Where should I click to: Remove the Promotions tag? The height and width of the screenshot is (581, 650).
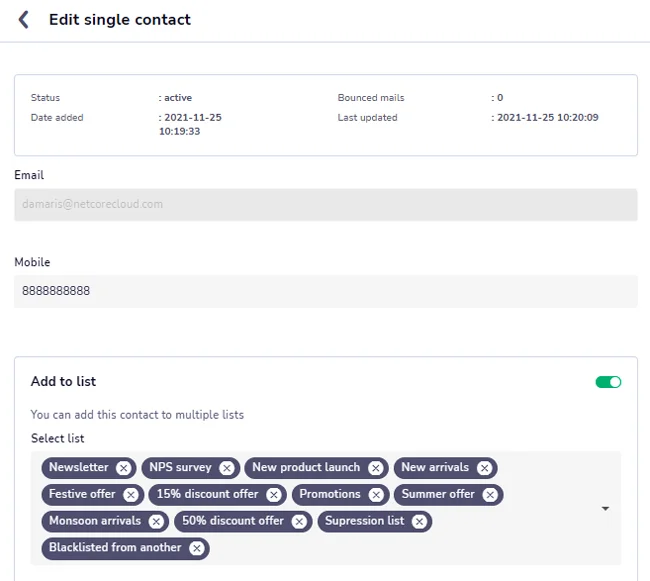point(376,495)
